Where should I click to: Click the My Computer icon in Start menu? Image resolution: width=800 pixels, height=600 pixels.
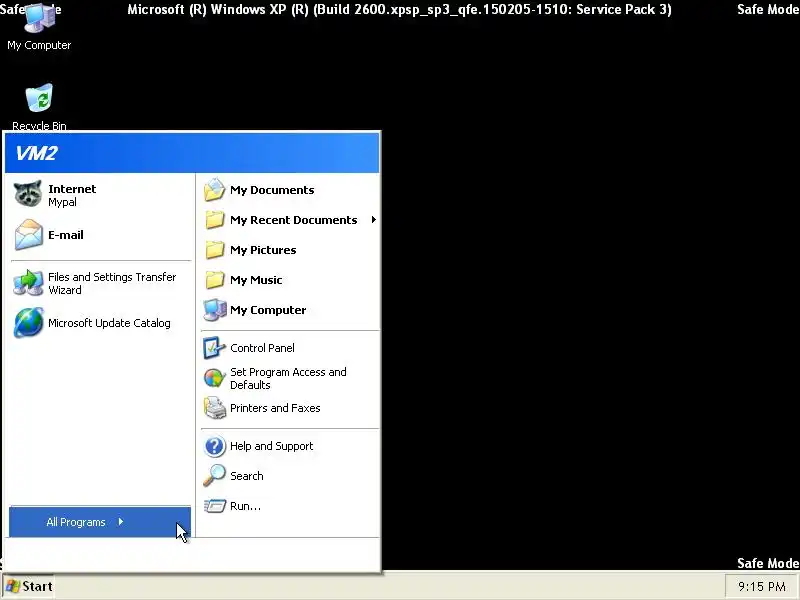point(215,310)
